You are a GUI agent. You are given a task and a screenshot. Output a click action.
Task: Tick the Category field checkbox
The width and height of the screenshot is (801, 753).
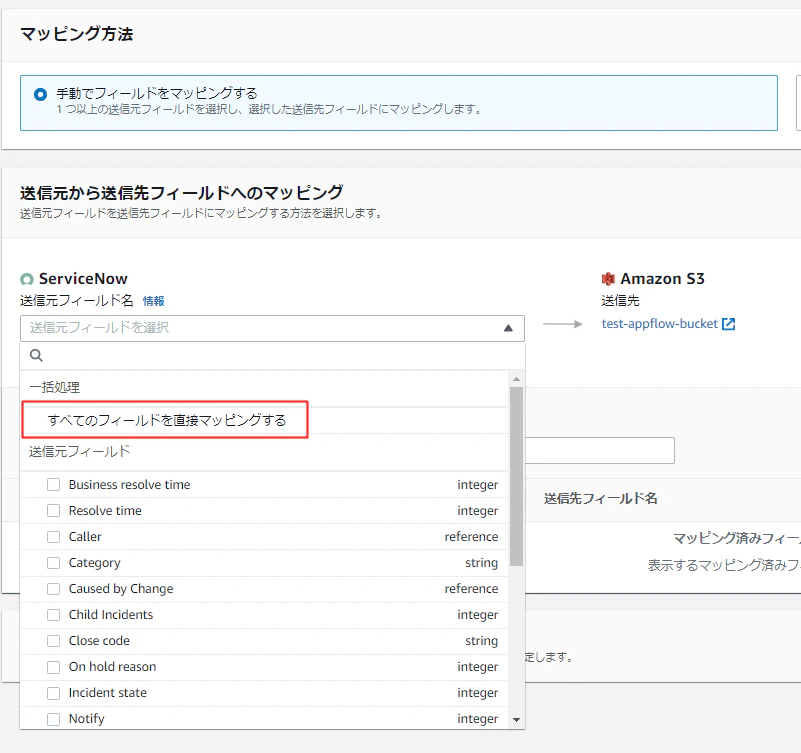[54, 562]
